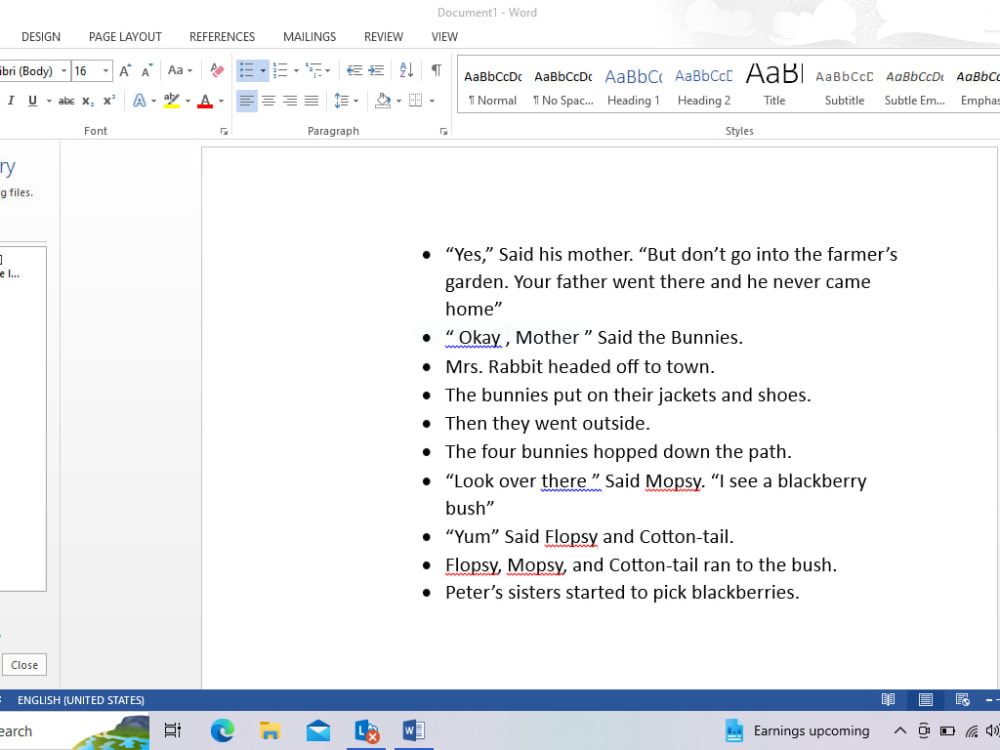Open Font dialog launcher
The image size is (1000, 750).
(x=224, y=131)
